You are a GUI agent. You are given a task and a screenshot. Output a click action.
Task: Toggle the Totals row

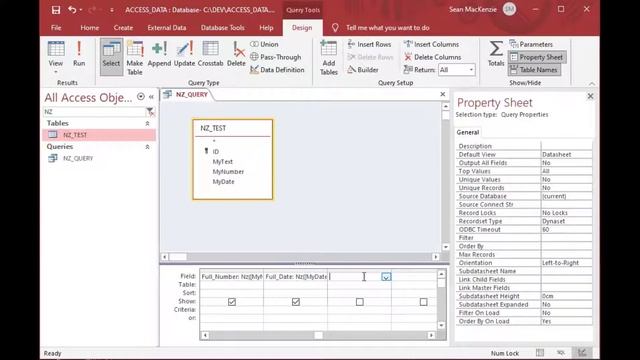(496, 54)
